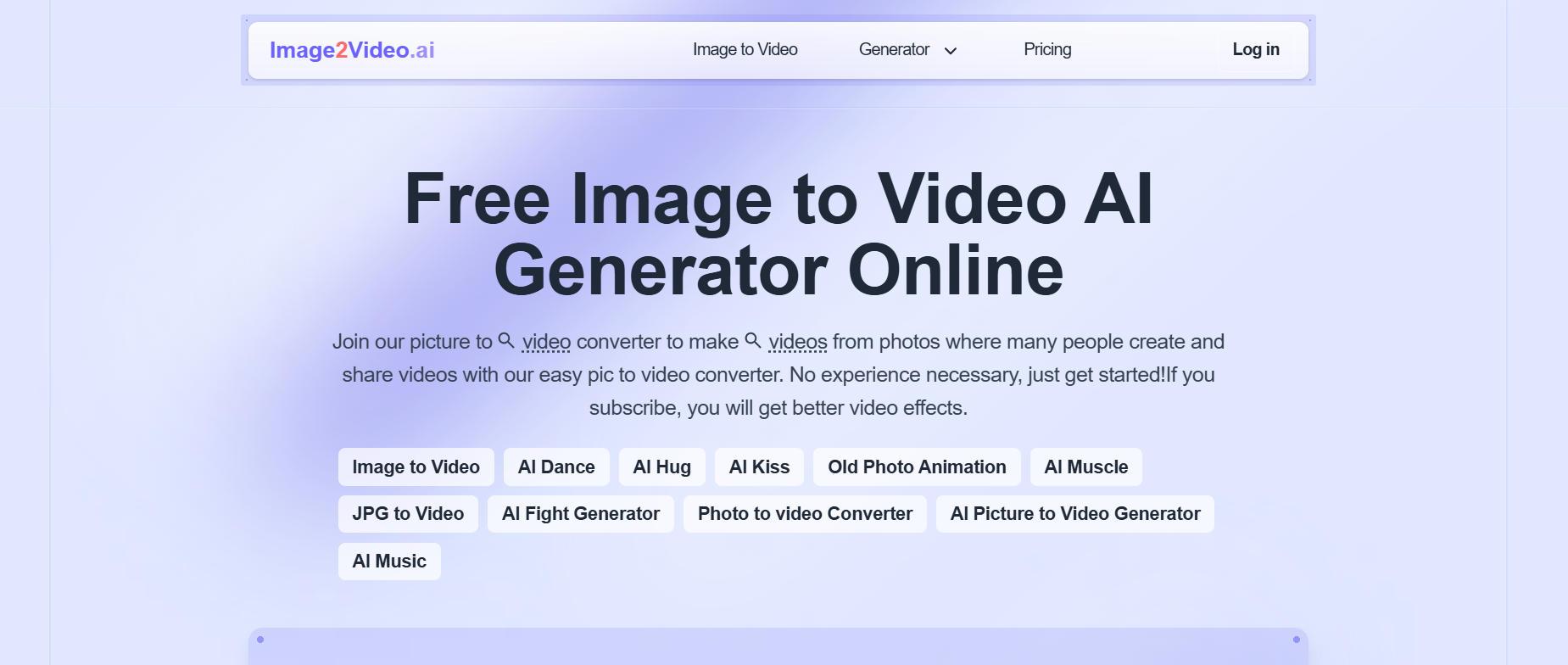Viewport: 1568px width, 665px height.
Task: Click the Log in button
Action: [x=1256, y=49]
